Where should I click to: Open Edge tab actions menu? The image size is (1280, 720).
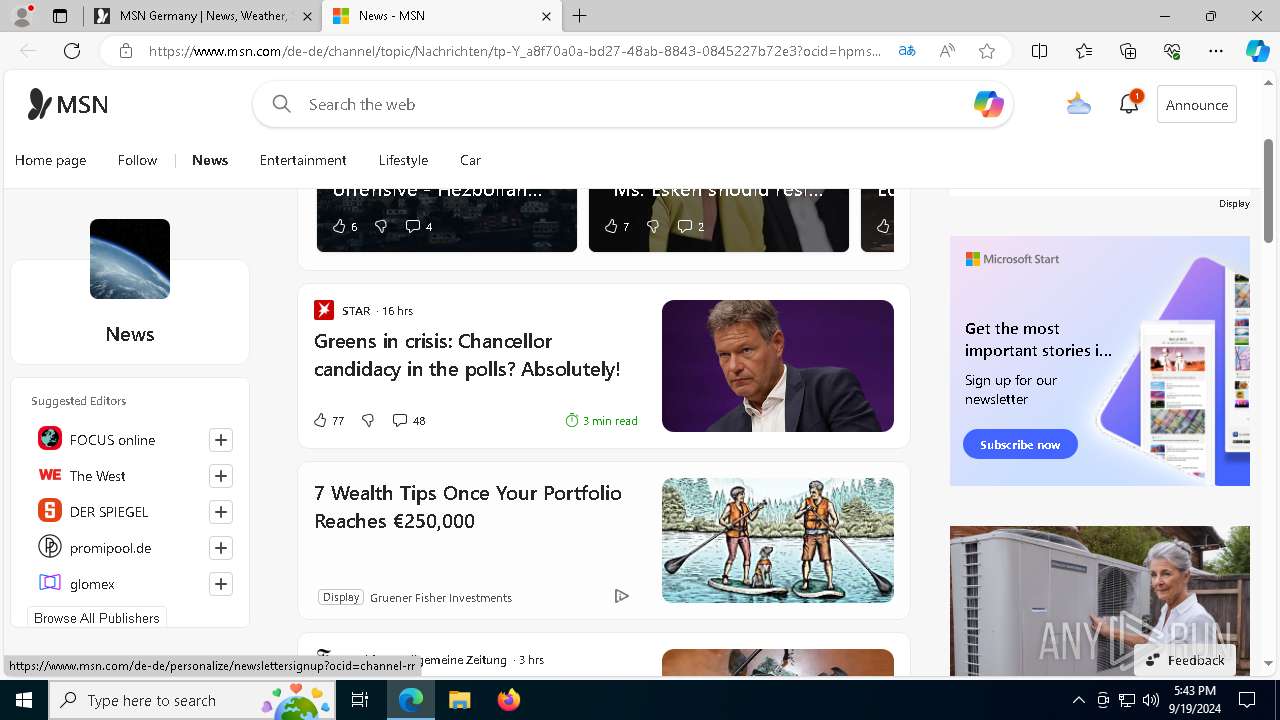point(60,16)
